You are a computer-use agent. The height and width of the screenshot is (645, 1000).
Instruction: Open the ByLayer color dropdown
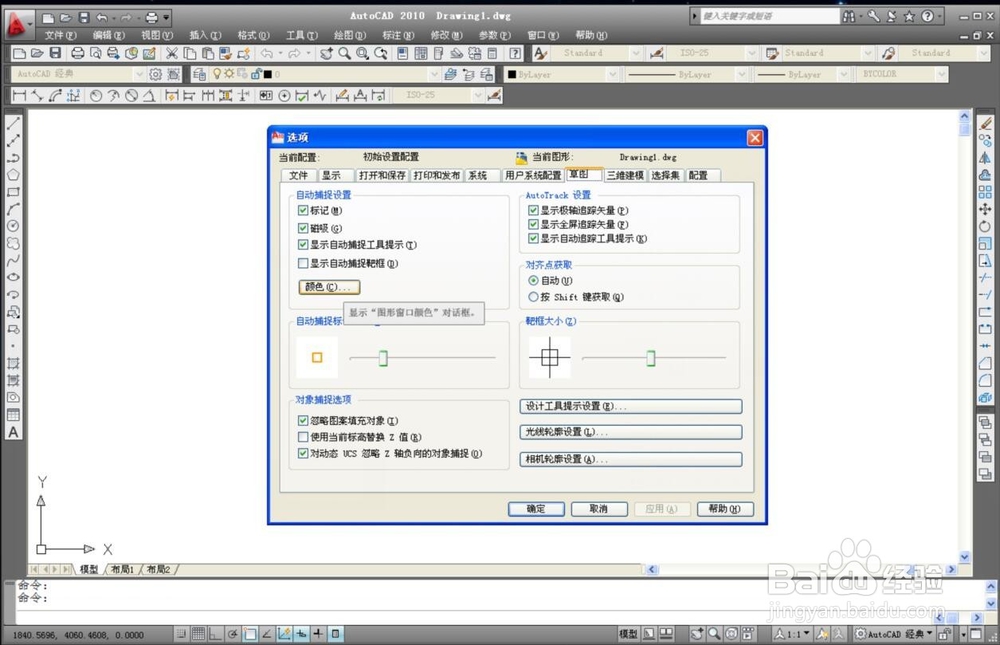point(612,75)
